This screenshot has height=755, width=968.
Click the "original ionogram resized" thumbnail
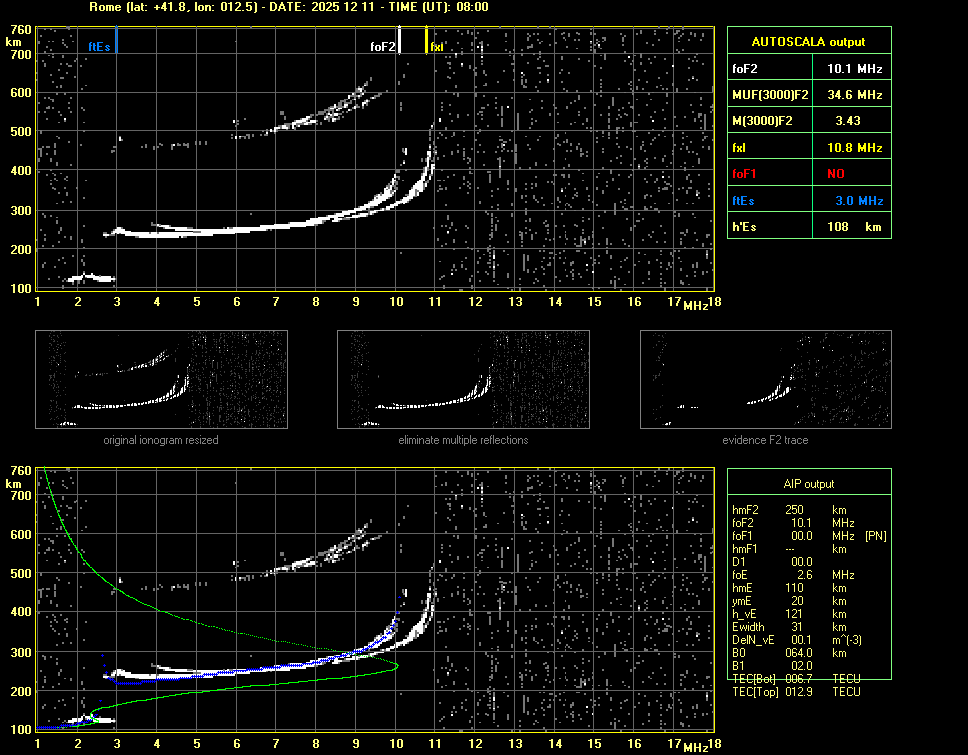161,380
